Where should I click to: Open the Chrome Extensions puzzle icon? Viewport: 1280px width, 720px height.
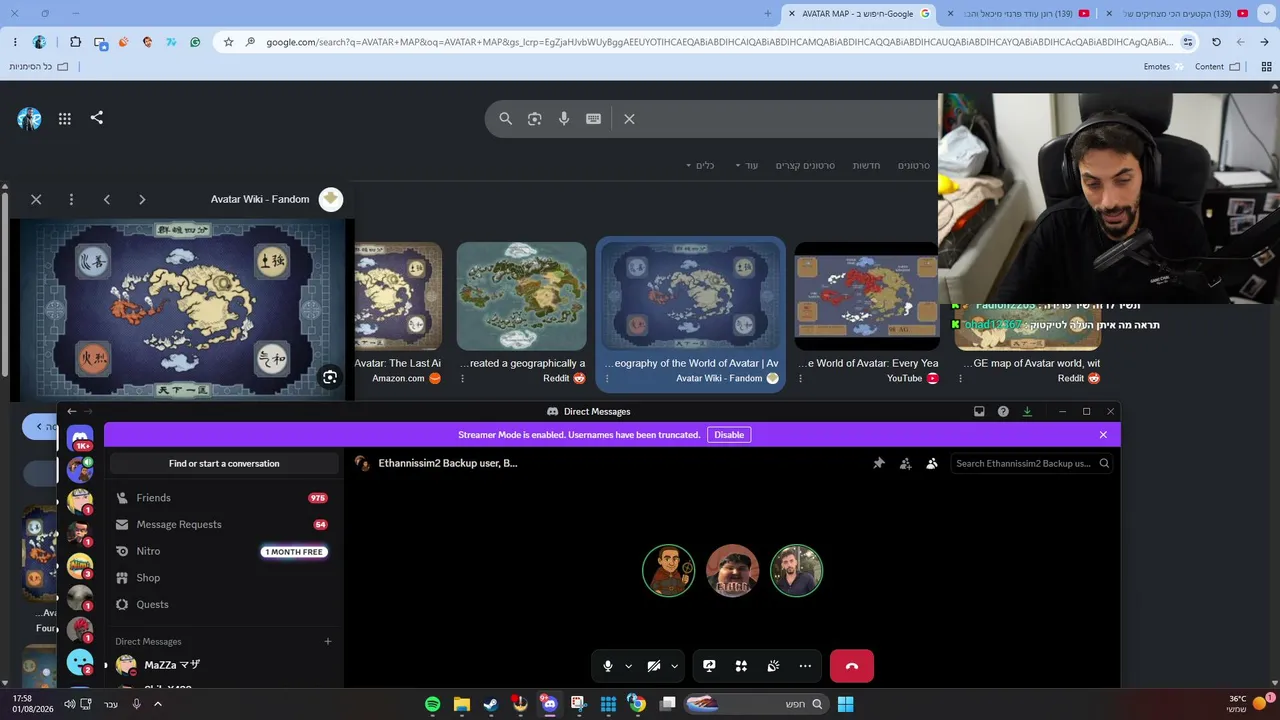click(75, 42)
